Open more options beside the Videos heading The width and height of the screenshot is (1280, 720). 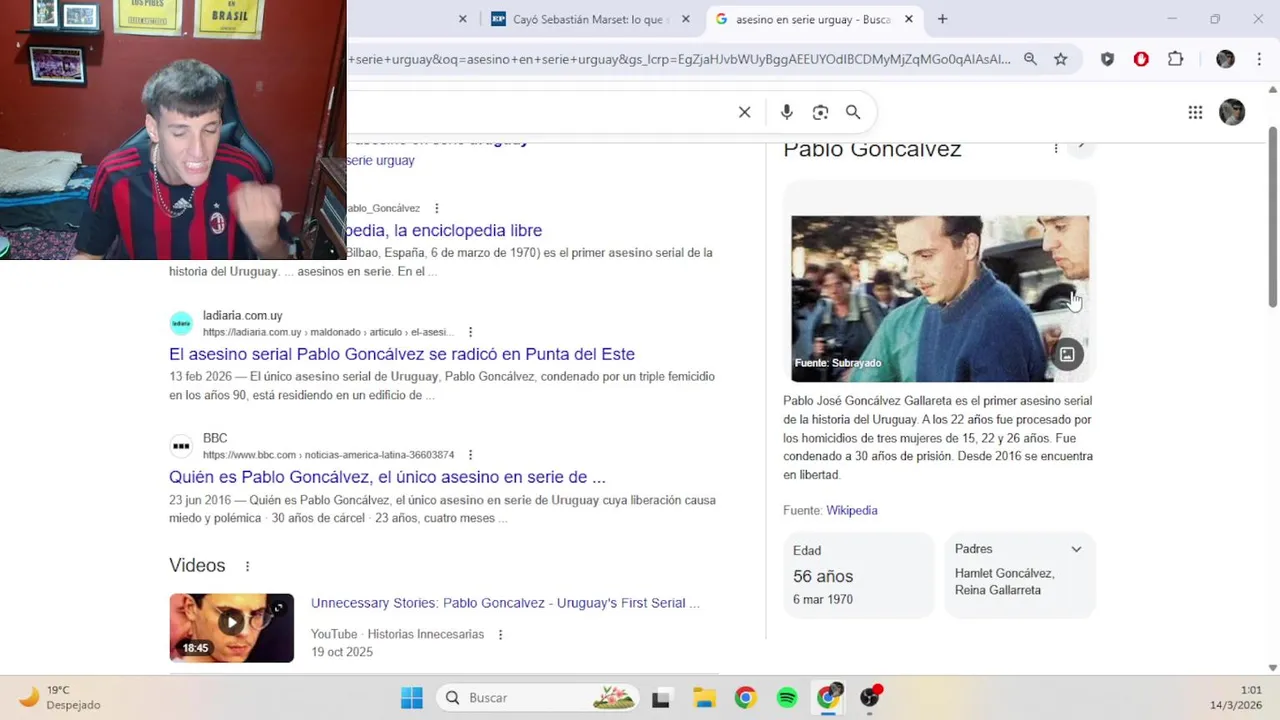click(x=247, y=566)
